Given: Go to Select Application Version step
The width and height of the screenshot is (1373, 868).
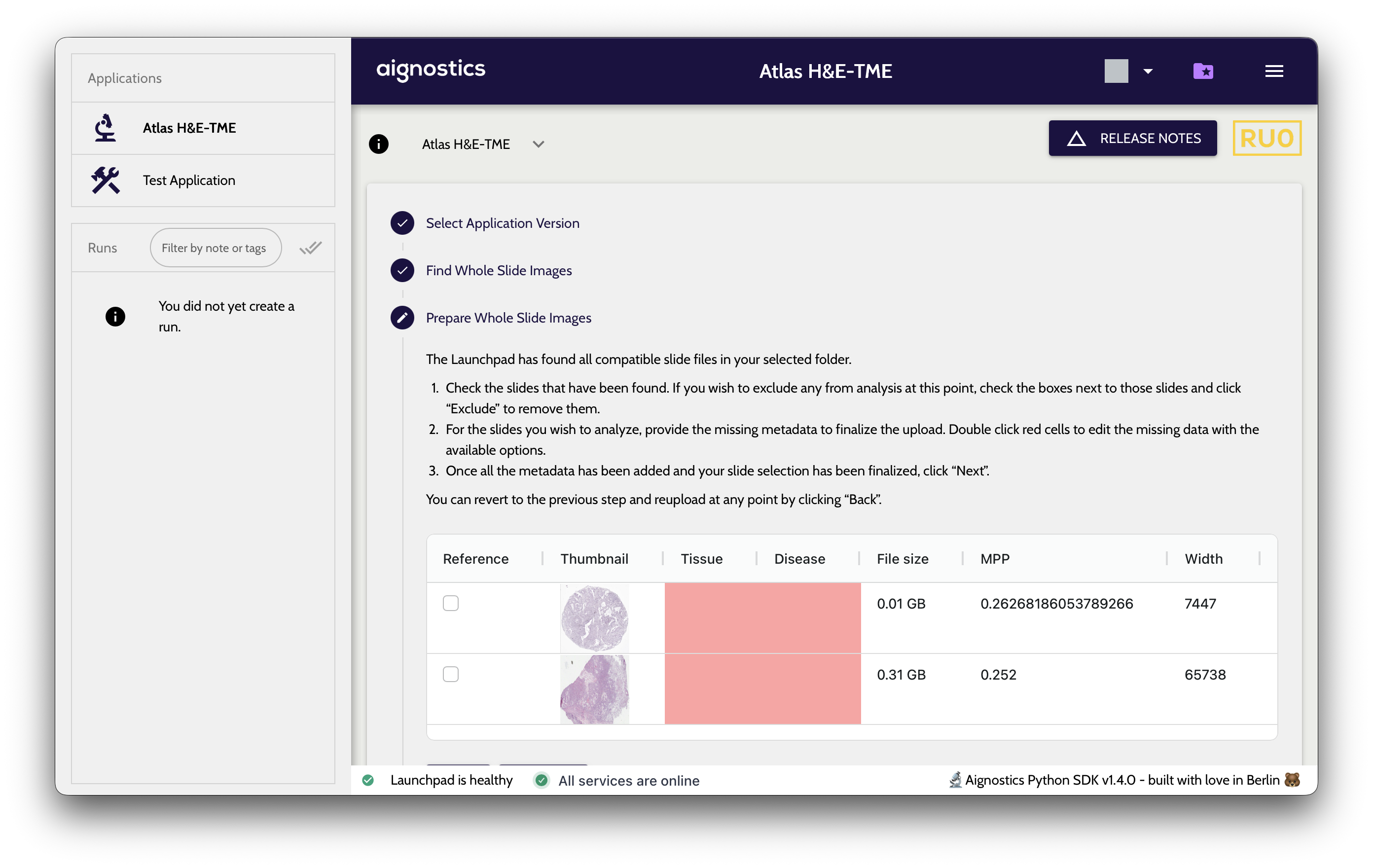Looking at the screenshot, I should tap(503, 223).
